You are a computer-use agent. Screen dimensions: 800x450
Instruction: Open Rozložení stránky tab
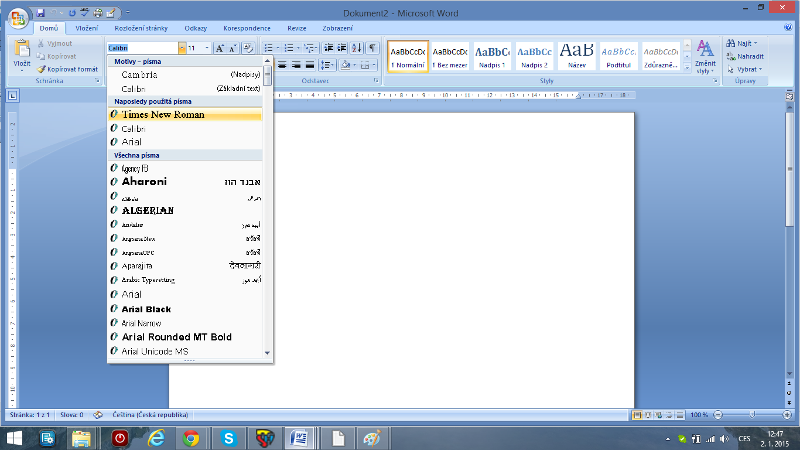141,28
